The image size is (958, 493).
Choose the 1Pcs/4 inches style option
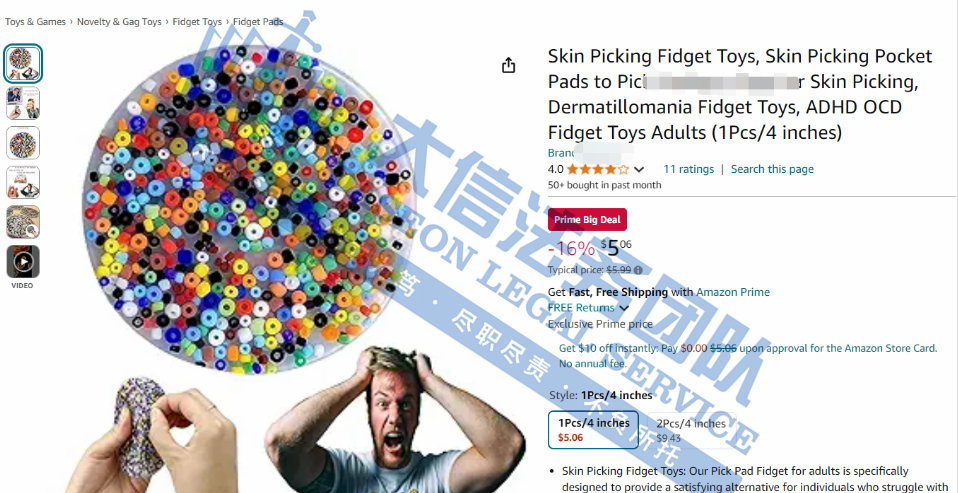pyautogui.click(x=593, y=429)
